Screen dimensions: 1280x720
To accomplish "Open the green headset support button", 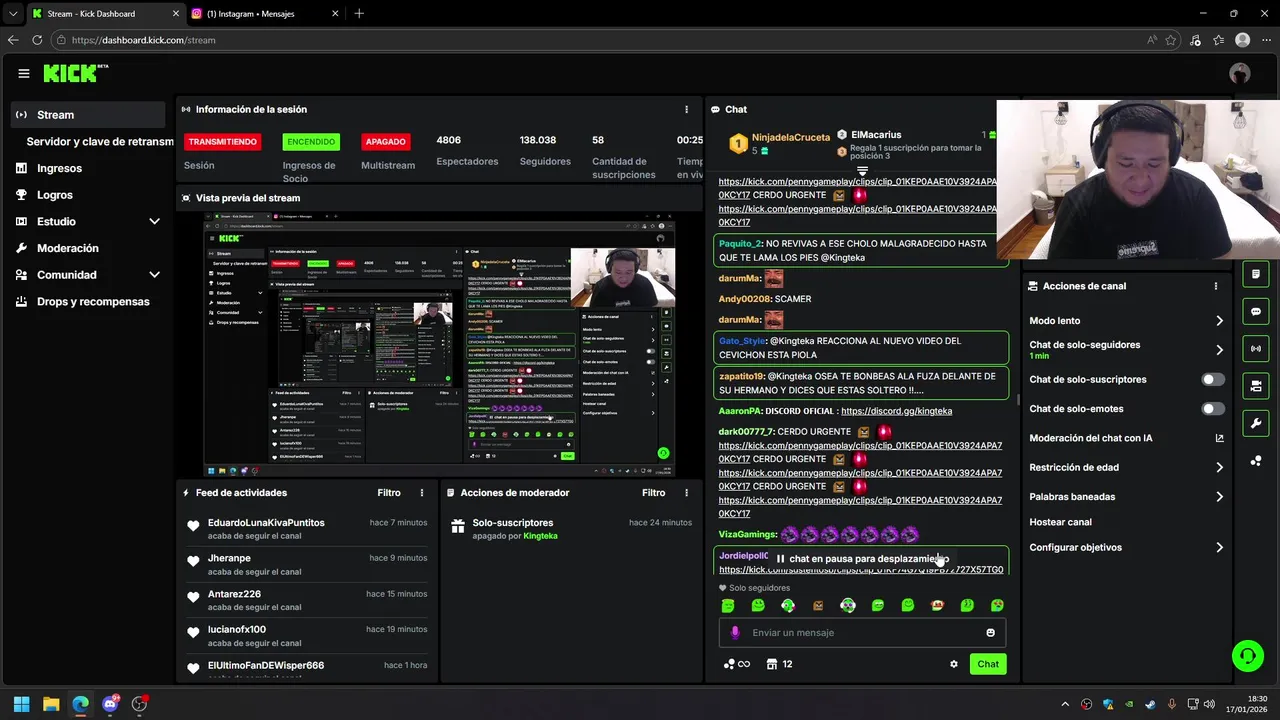I will pyautogui.click(x=1248, y=656).
